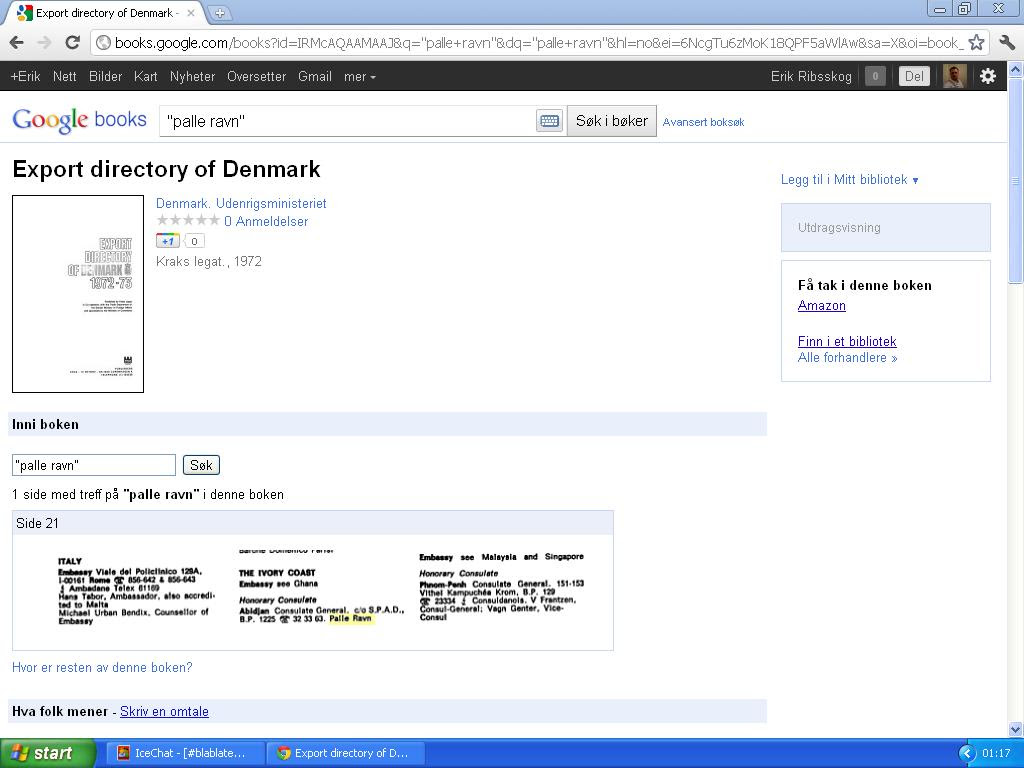
Task: Expand the 'mer' dropdown menu
Action: pos(360,76)
